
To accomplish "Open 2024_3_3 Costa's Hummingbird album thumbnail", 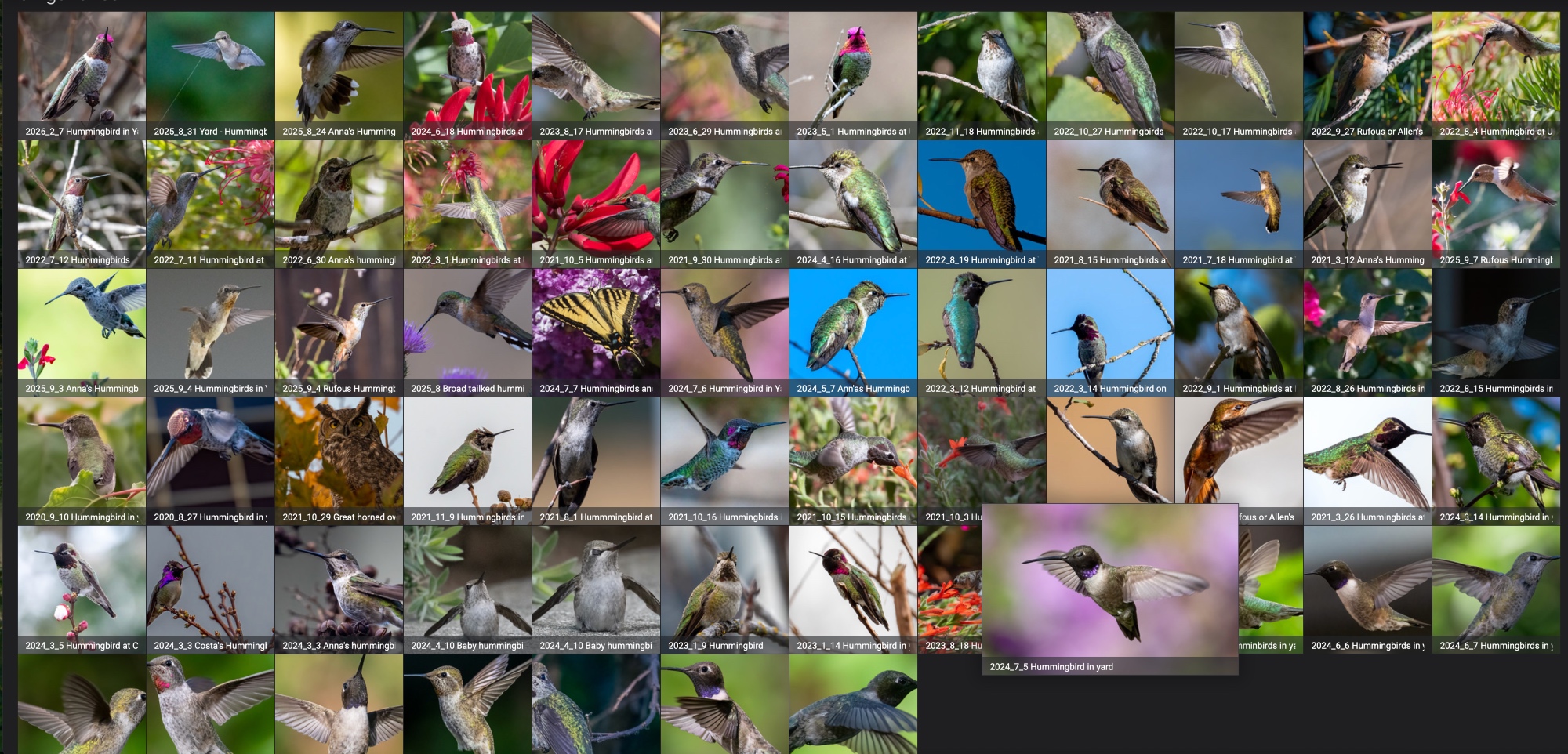I will pos(210,582).
